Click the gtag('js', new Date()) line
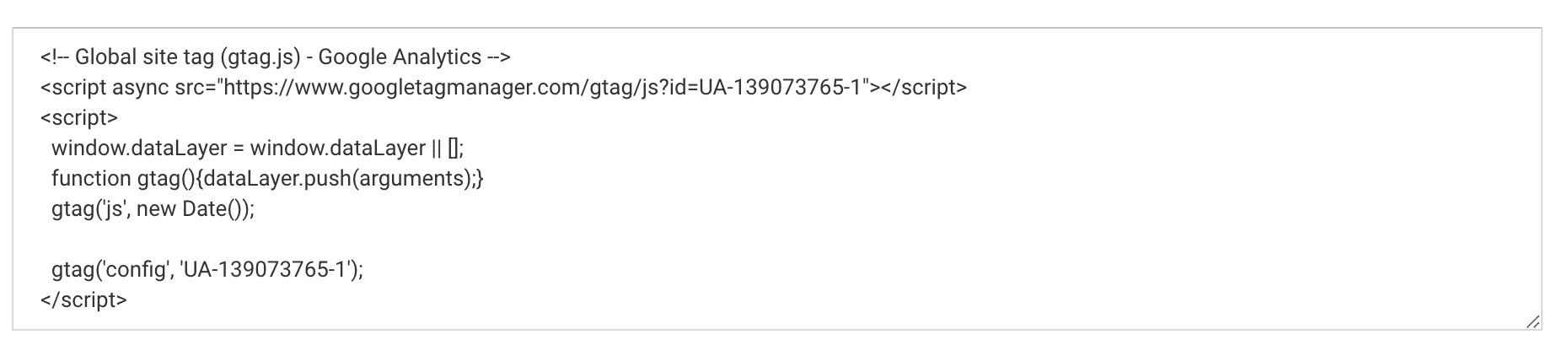1568x356 pixels. pos(153,209)
